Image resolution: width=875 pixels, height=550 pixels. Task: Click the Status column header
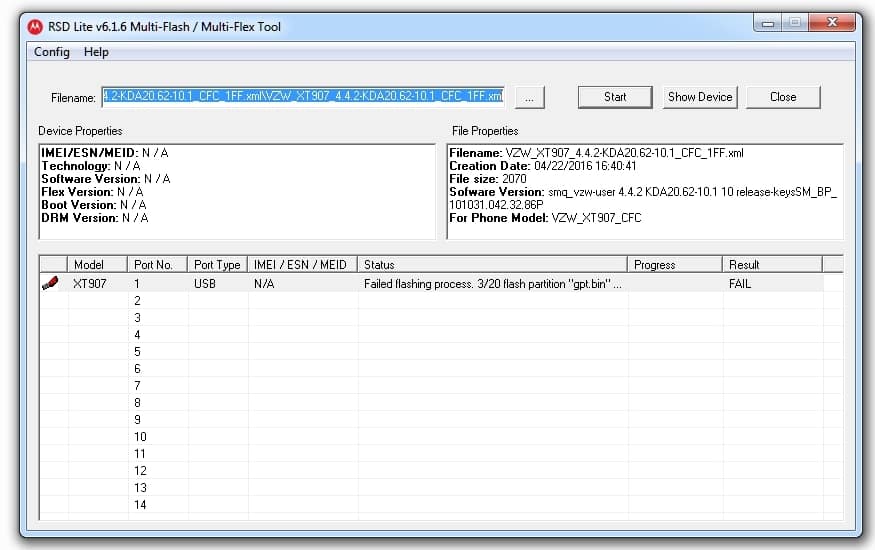coord(492,264)
